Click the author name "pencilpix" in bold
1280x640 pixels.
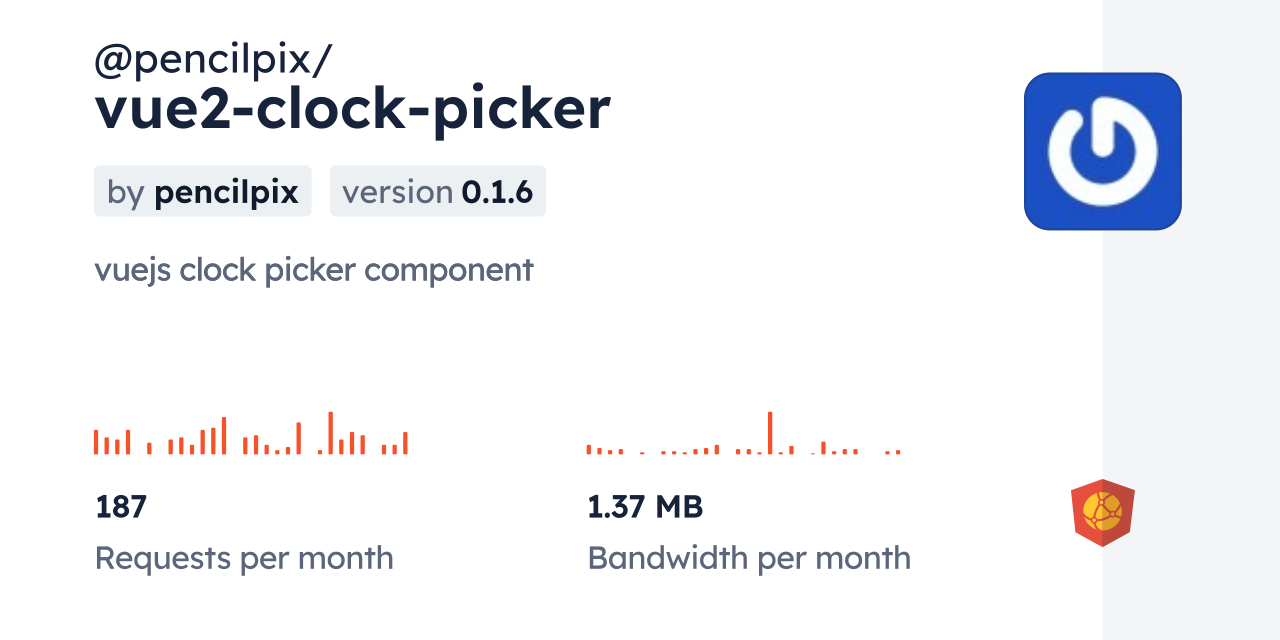(x=226, y=191)
